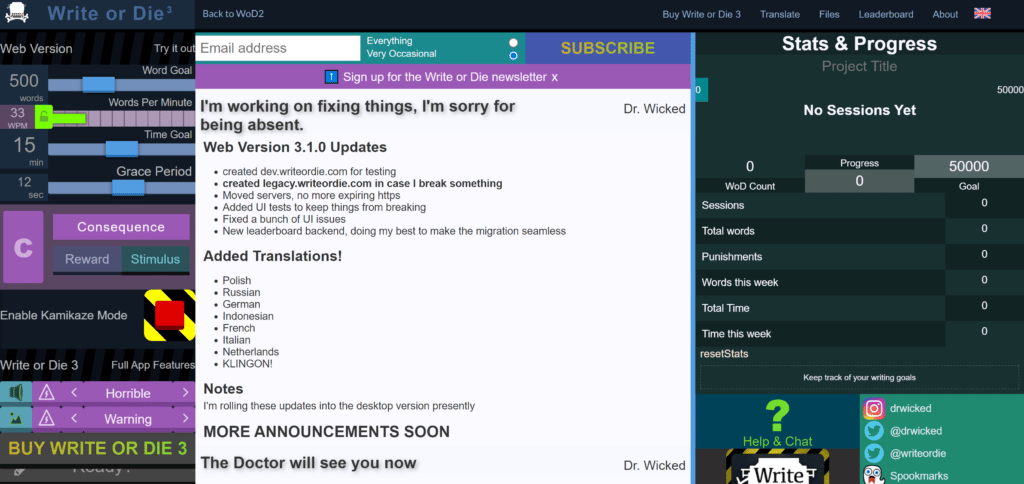This screenshot has width=1024, height=484.
Task: Select next sound with right arrow beside Horrible
Action: pos(185,393)
